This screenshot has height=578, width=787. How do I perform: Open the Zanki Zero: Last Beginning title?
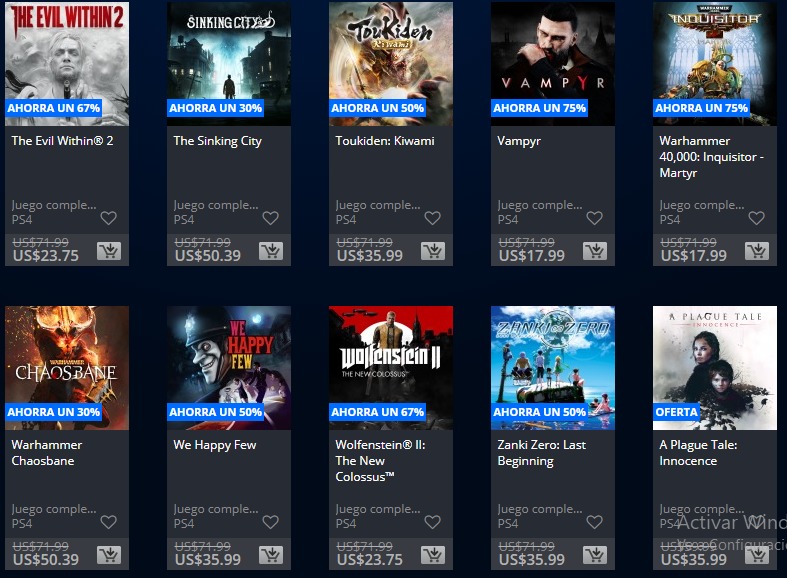[542, 453]
